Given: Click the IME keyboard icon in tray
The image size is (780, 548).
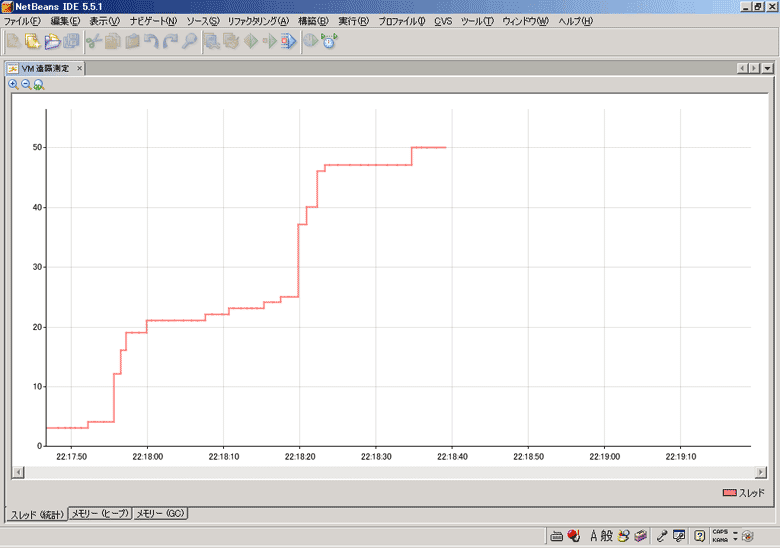Looking at the screenshot, I should [x=557, y=536].
